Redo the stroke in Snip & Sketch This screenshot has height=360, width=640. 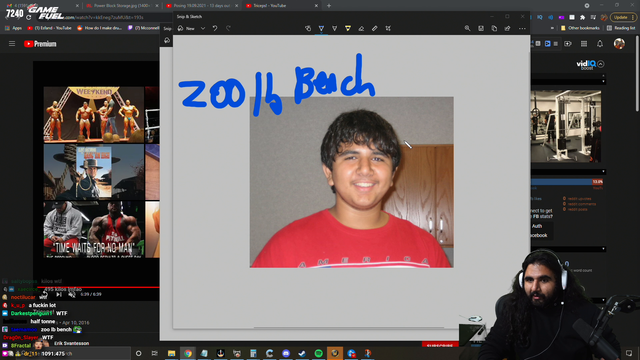228,29
